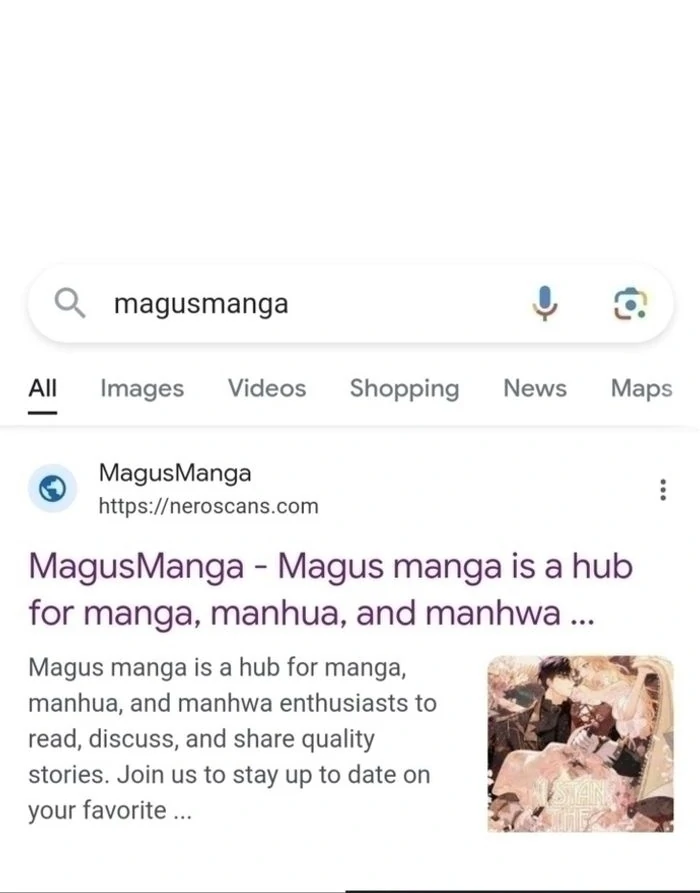Tap the magnifying glass search icon
The width and height of the screenshot is (700, 893).
coord(69,302)
